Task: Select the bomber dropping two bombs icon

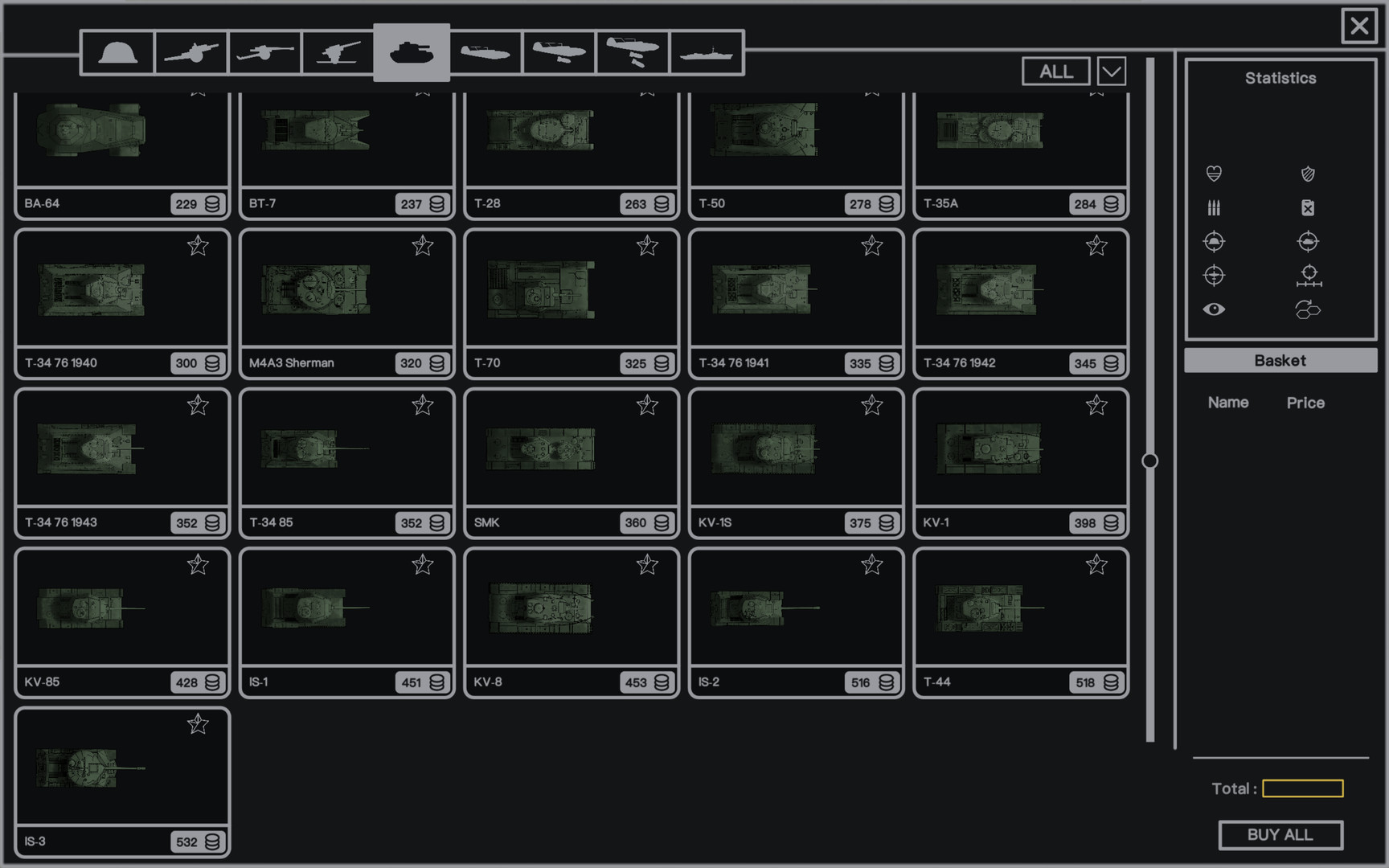Action: pos(633,53)
